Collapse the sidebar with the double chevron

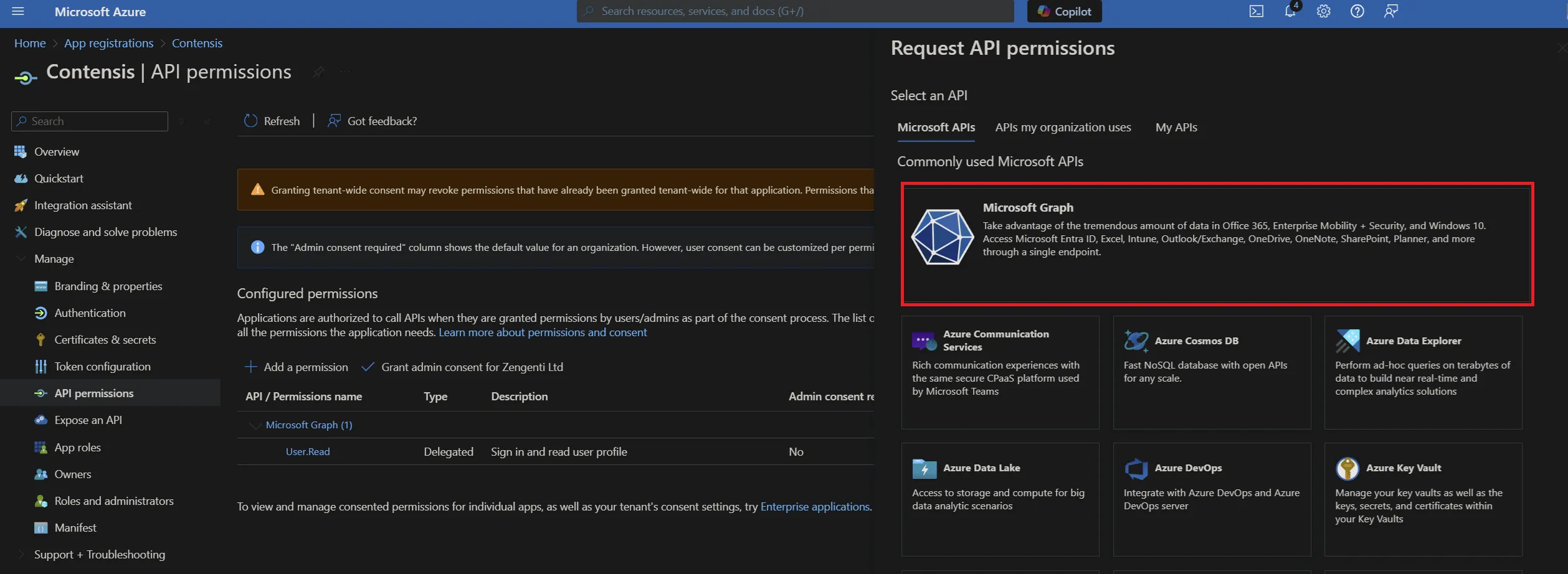click(x=207, y=121)
